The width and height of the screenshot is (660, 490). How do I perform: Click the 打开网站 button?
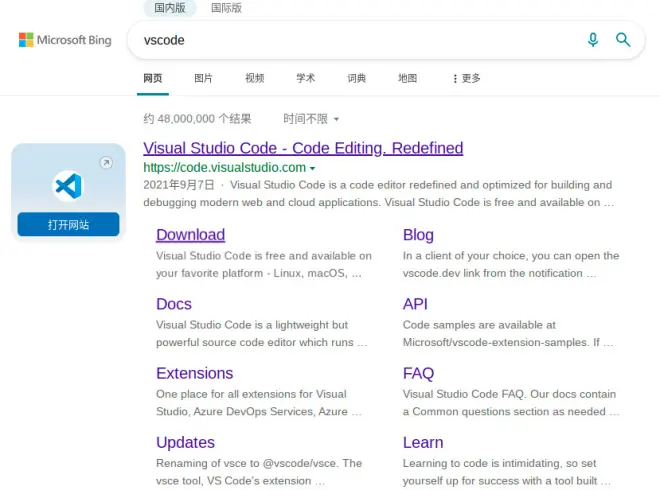click(x=68, y=224)
